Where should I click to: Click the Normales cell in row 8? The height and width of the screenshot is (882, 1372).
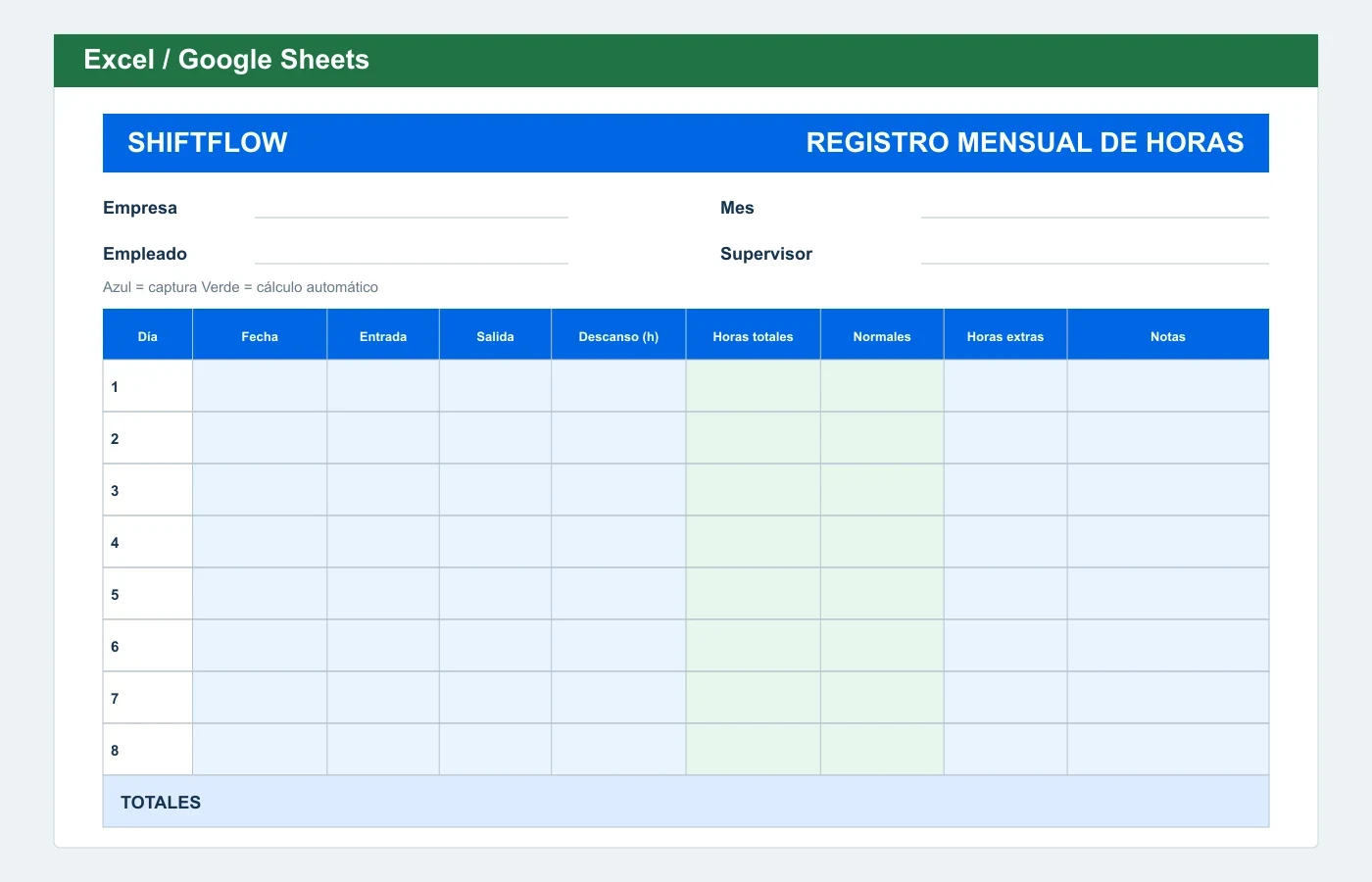pos(882,750)
